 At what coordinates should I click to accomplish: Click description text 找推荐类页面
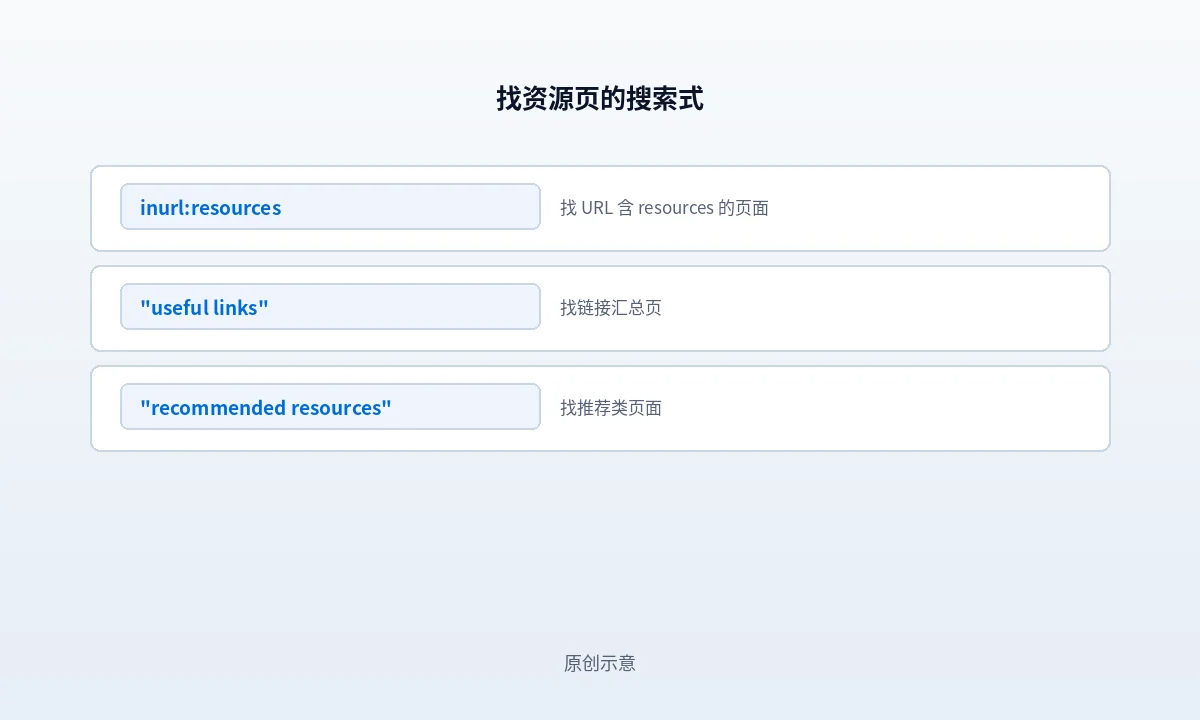pyautogui.click(x=611, y=408)
